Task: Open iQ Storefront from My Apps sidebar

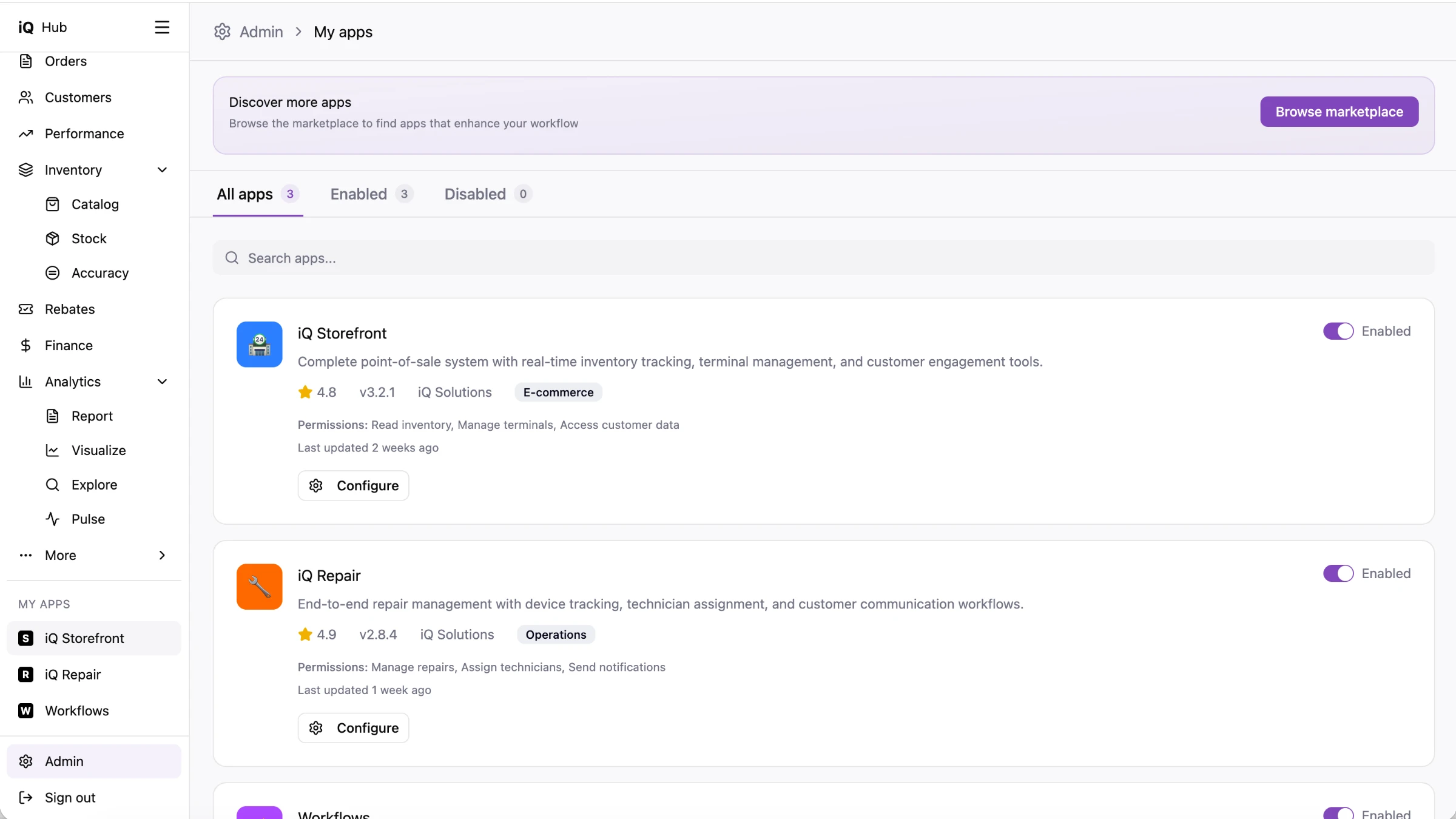Action: click(x=94, y=638)
